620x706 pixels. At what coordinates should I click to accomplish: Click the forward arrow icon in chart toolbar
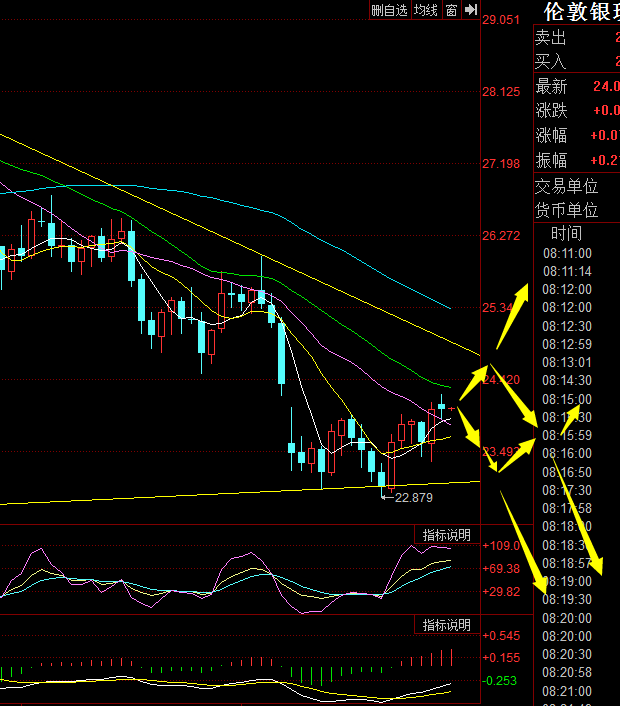[469, 10]
